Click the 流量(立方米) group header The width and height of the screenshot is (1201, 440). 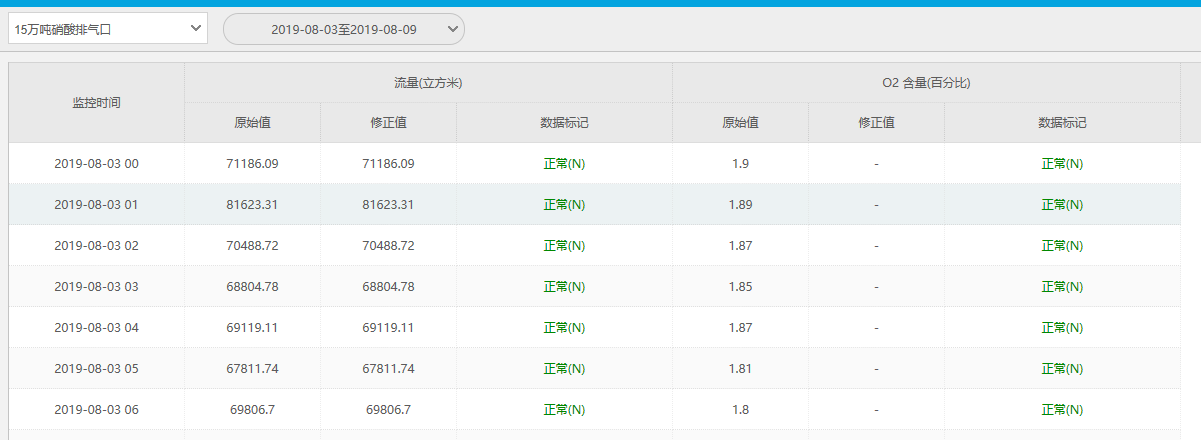428,83
